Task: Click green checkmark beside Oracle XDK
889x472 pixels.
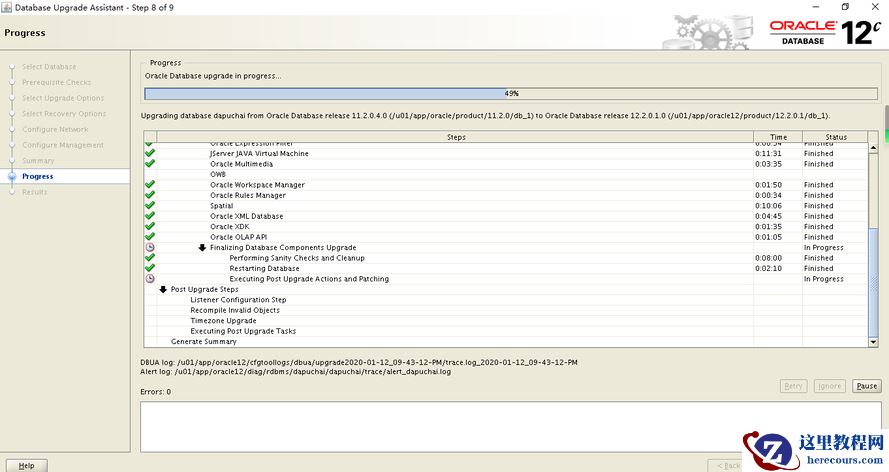Action: coord(150,226)
